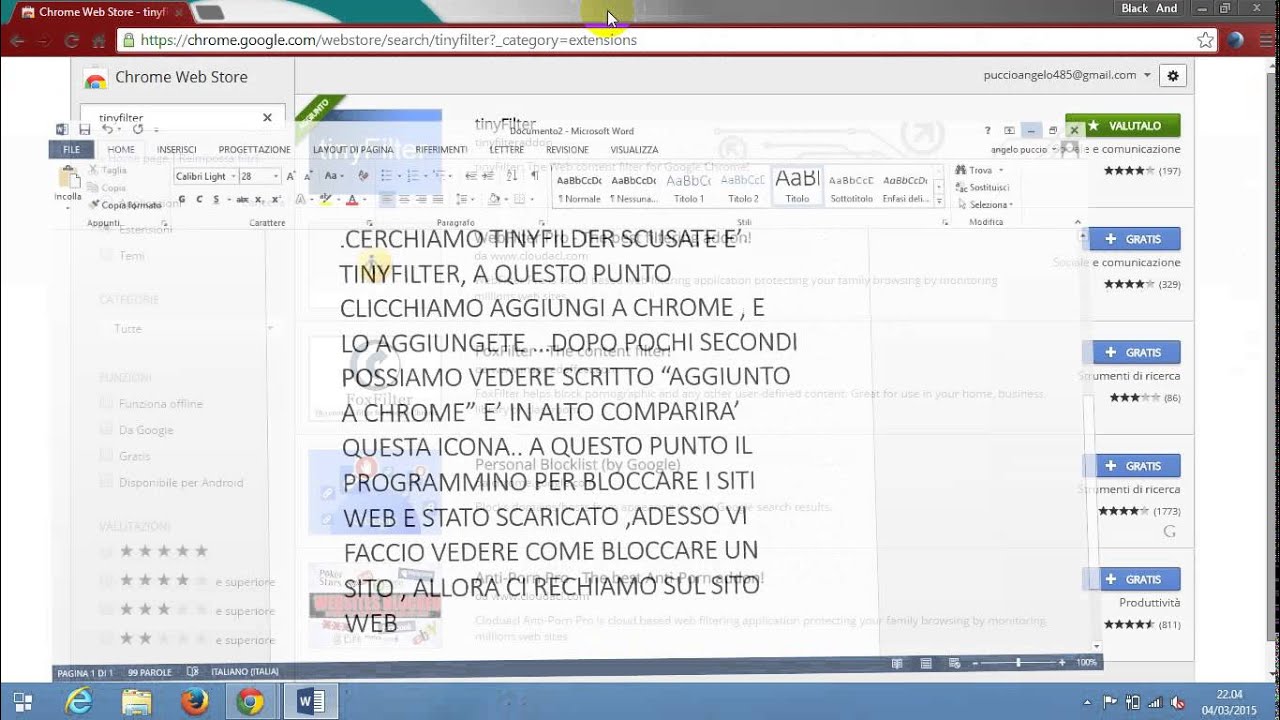Click the green VALUTALO button
This screenshot has width=1280, height=720.
pyautogui.click(x=1123, y=126)
